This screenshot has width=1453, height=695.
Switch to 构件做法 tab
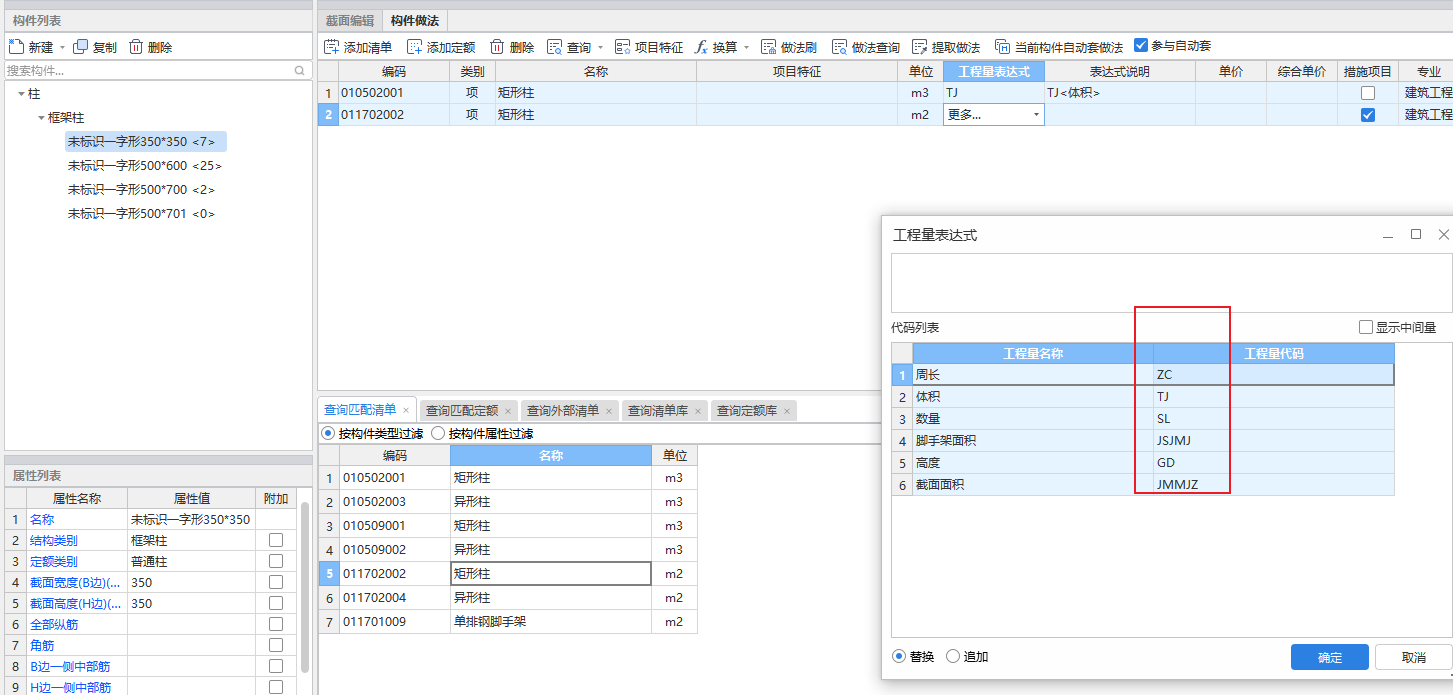(414, 20)
